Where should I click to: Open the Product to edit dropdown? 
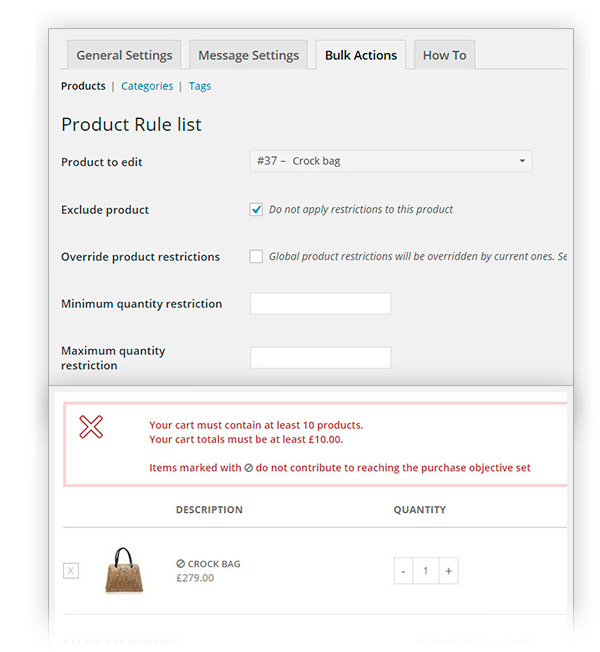click(x=390, y=161)
